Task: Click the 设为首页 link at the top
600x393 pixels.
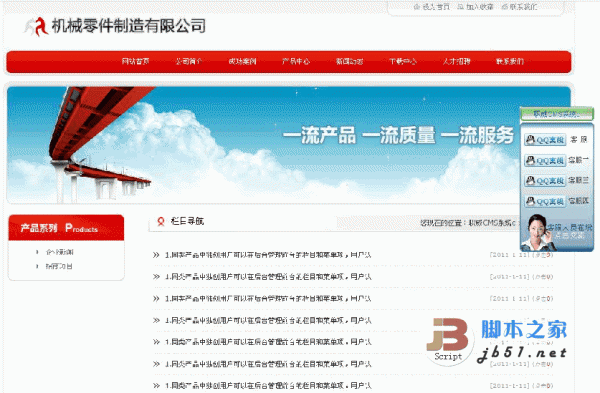Action: (x=436, y=7)
